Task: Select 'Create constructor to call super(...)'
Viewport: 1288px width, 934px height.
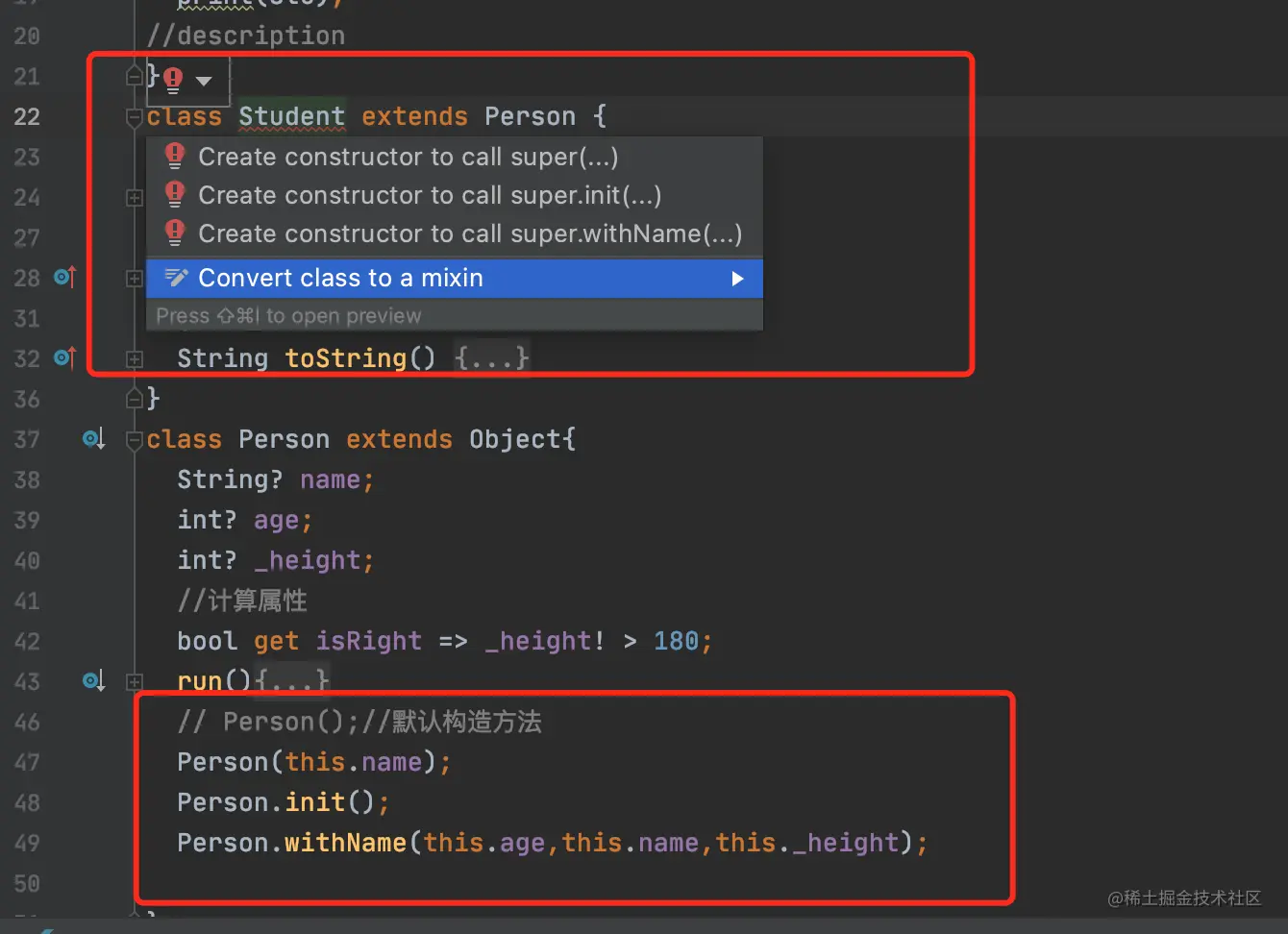Action: click(x=455, y=157)
